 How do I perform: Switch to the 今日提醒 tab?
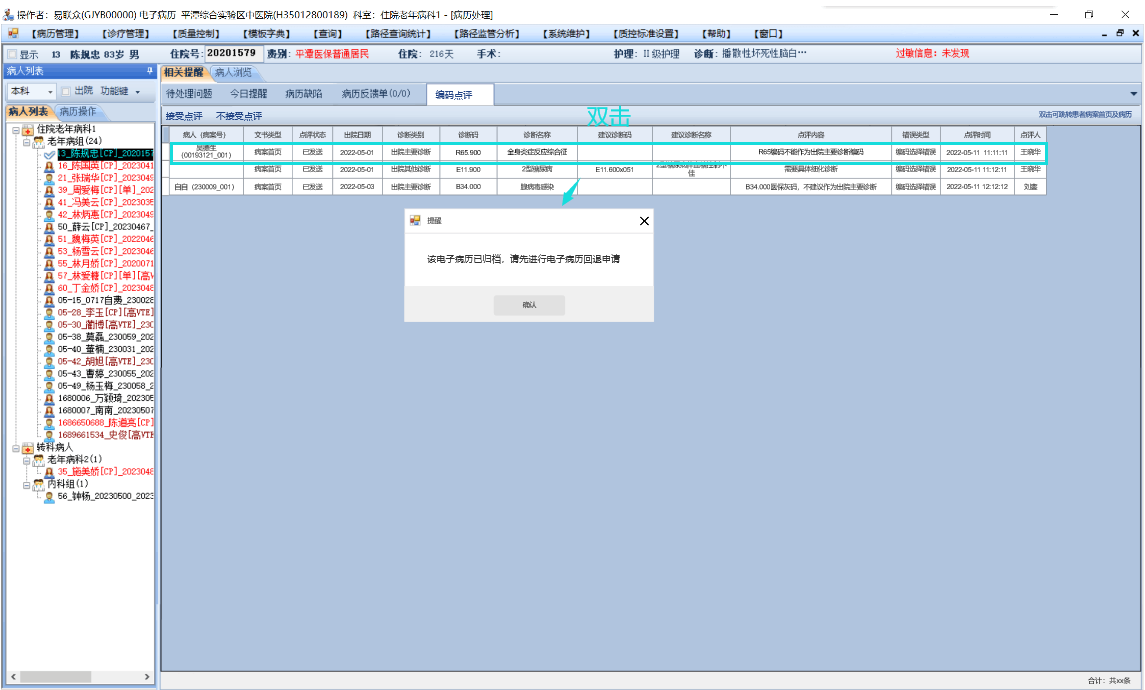(x=248, y=93)
